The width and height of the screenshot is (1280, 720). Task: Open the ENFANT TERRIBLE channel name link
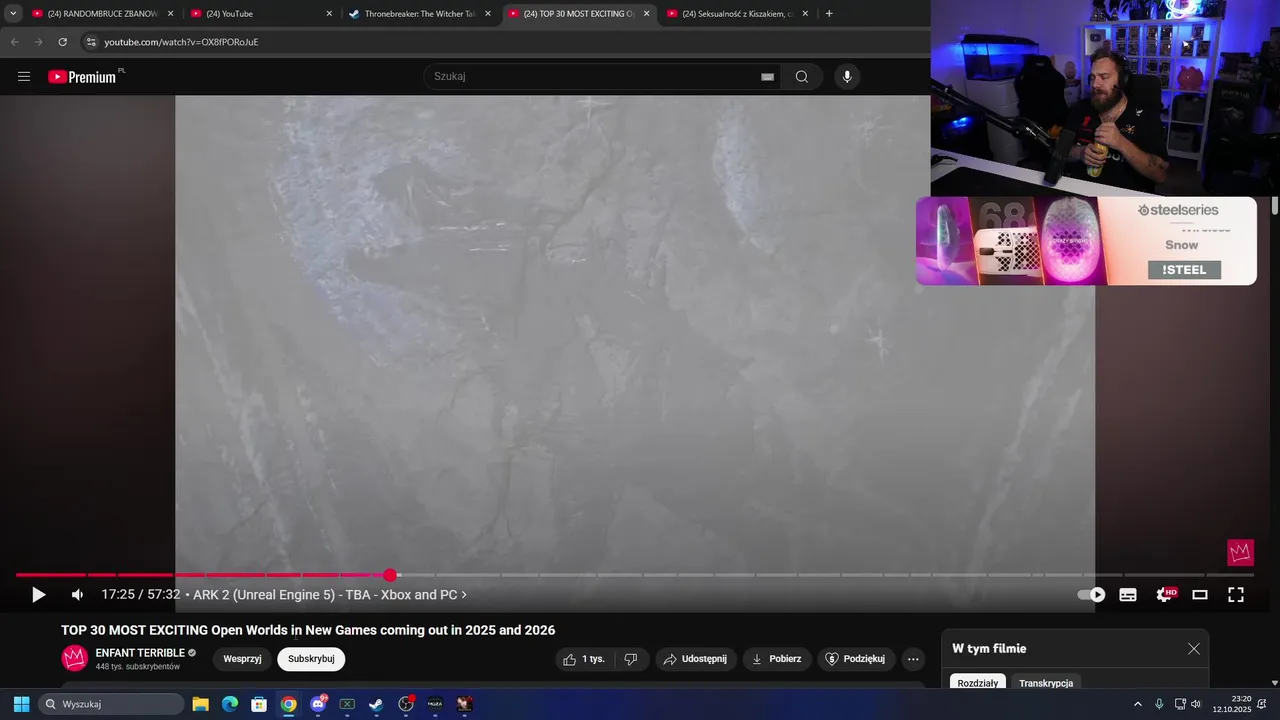(140, 653)
